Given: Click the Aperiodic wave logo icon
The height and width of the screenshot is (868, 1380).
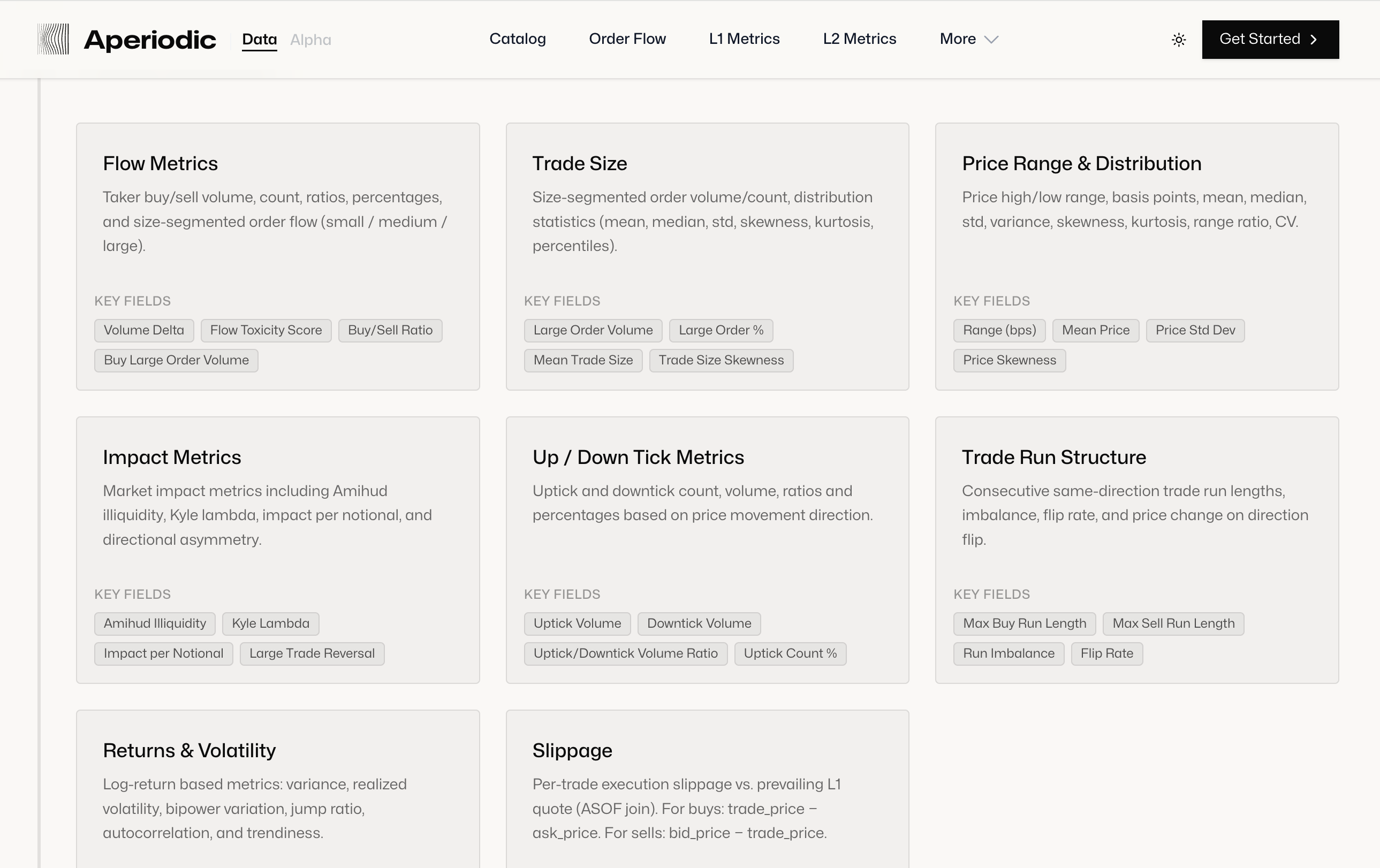Looking at the screenshot, I should pyautogui.click(x=54, y=40).
